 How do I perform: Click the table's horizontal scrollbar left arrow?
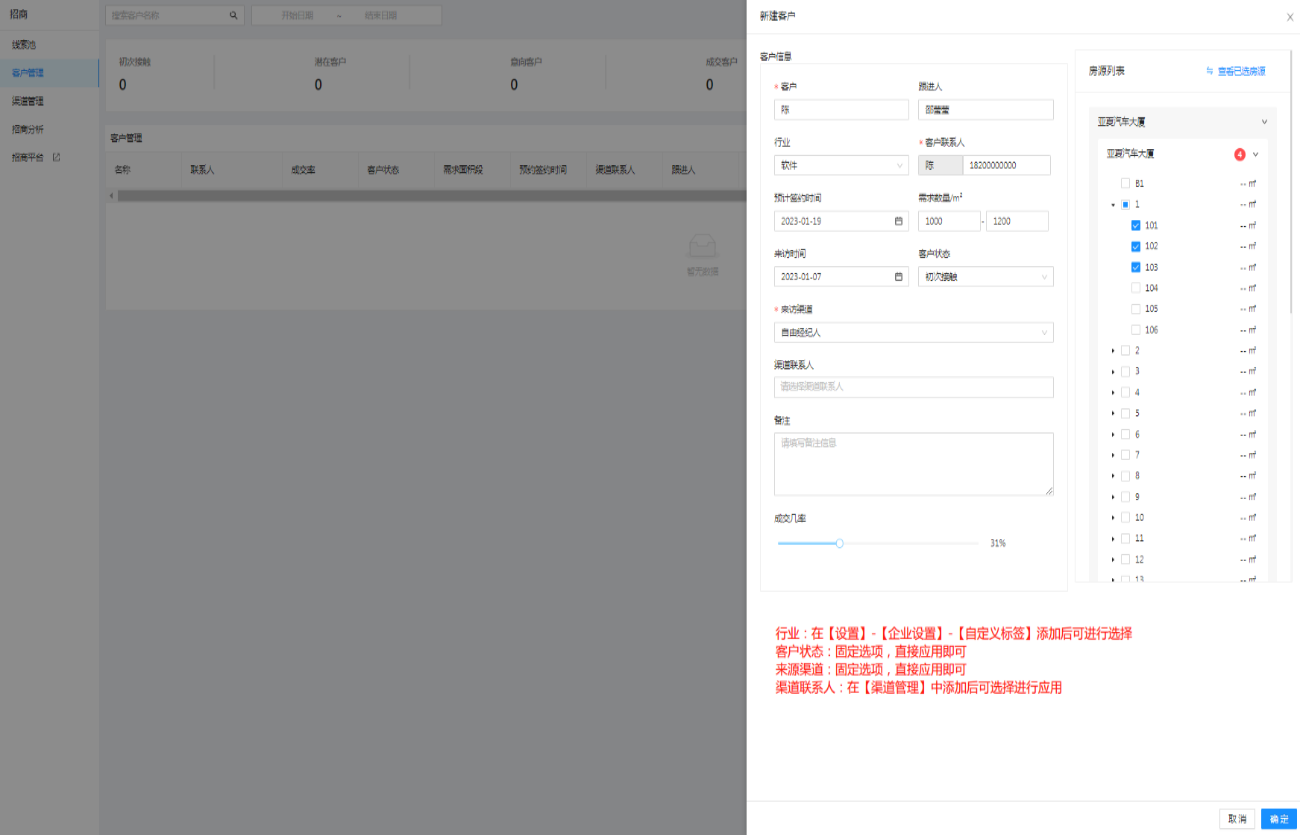pyautogui.click(x=112, y=196)
